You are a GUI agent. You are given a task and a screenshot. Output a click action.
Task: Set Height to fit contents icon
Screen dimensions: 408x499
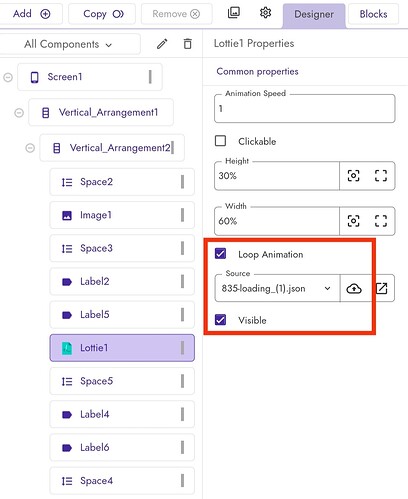pyautogui.click(x=353, y=176)
